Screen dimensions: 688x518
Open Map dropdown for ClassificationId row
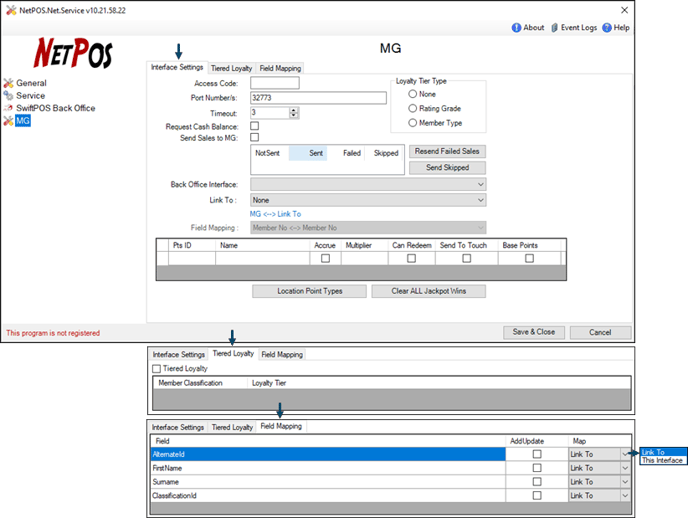(625, 496)
